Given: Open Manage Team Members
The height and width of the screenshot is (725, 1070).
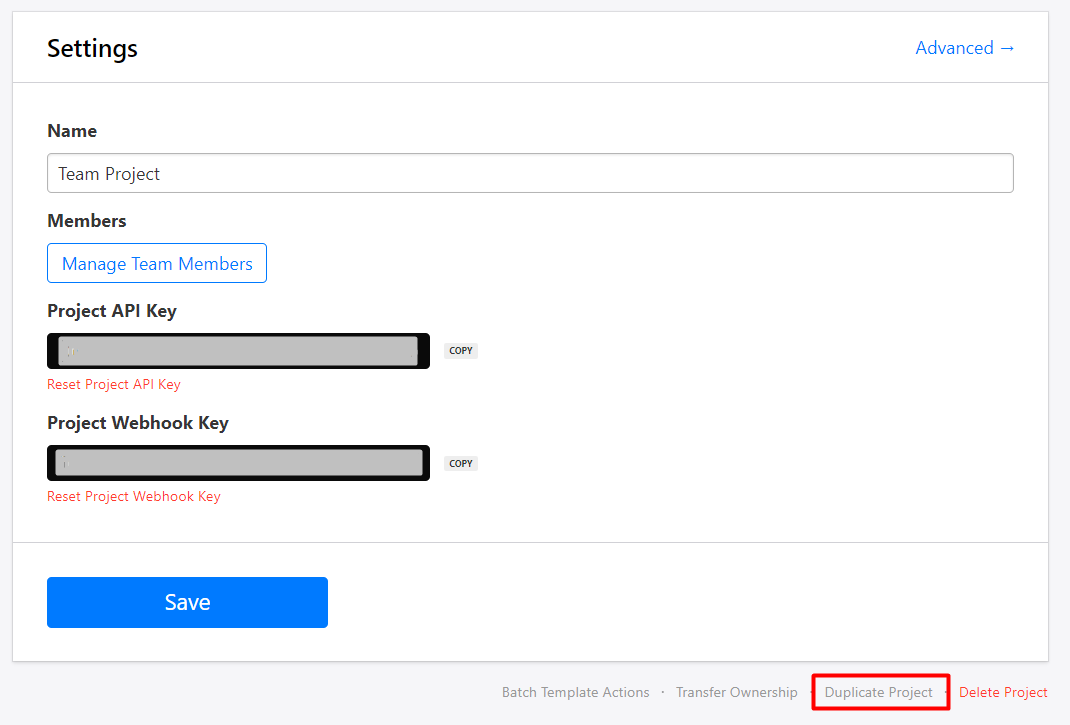Looking at the screenshot, I should tap(157, 263).
